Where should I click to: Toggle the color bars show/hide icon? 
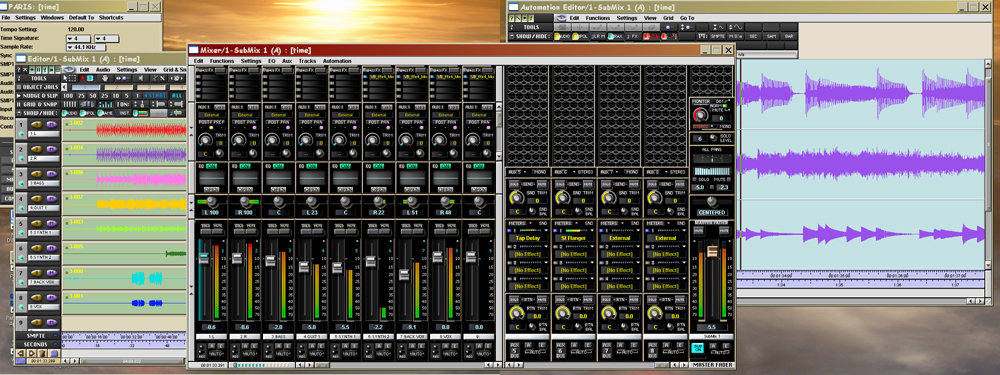(140, 113)
